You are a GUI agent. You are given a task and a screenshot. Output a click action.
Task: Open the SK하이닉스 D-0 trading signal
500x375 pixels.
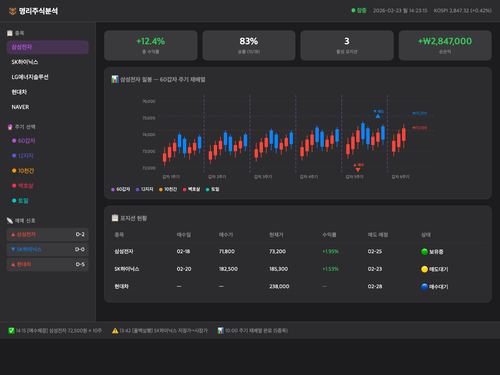[x=48, y=249]
